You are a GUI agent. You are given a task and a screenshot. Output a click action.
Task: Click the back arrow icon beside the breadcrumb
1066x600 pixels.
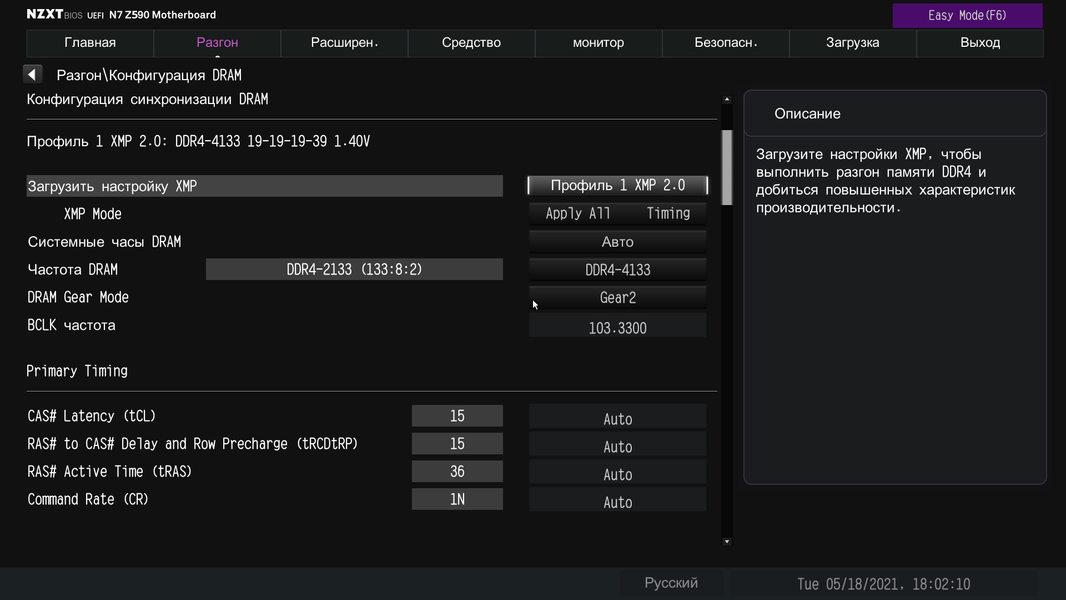pyautogui.click(x=32, y=75)
